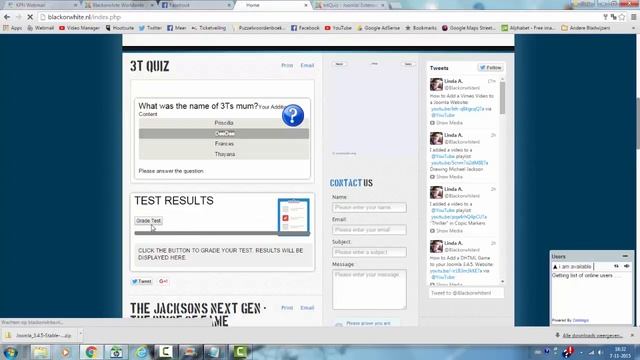
Task: Click the Email link beside The Jacksons Next Gen
Action: (x=307, y=308)
